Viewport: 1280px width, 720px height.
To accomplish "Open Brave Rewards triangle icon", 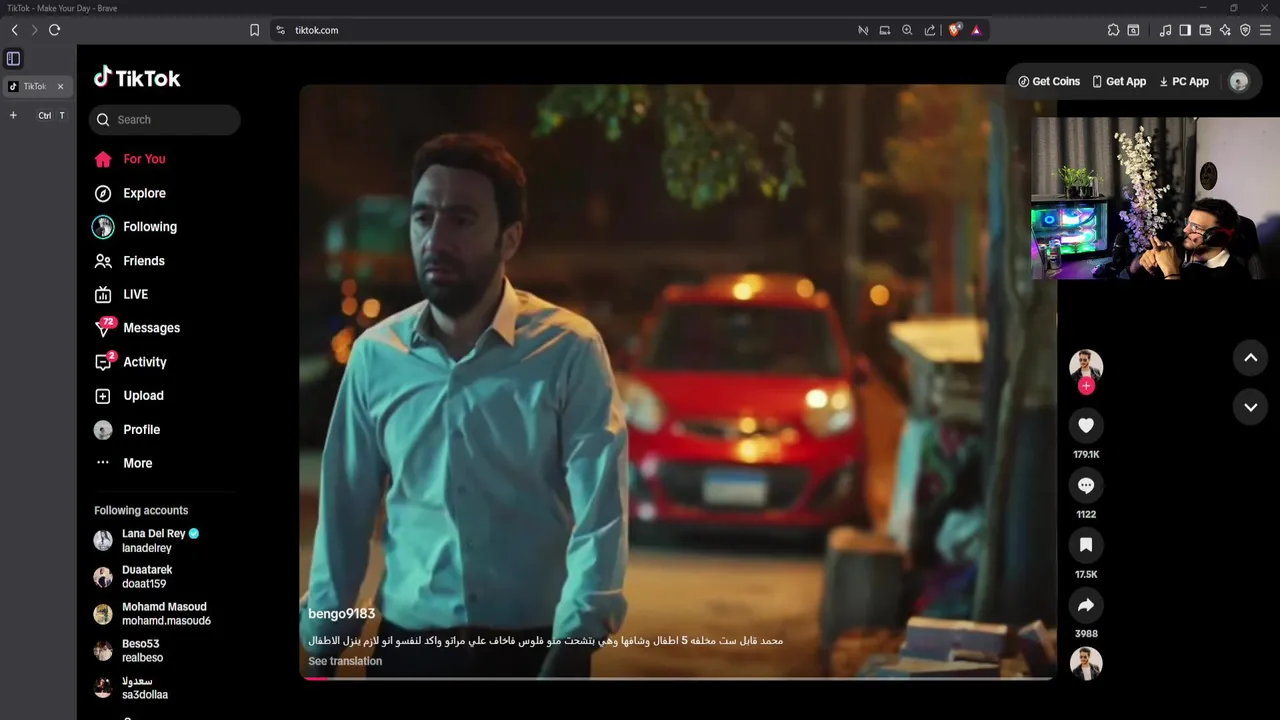I will (977, 30).
